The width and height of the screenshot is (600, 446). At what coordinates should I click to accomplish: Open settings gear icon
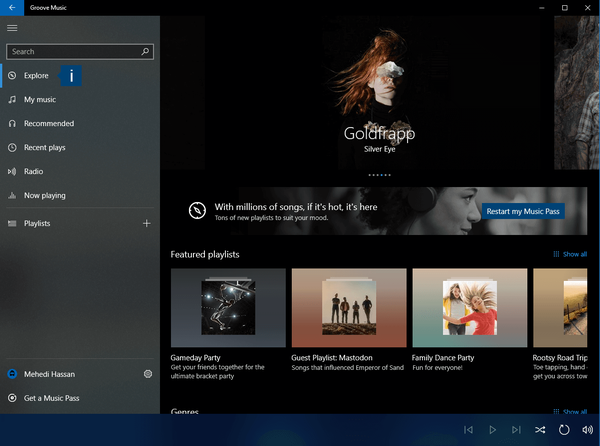(148, 374)
